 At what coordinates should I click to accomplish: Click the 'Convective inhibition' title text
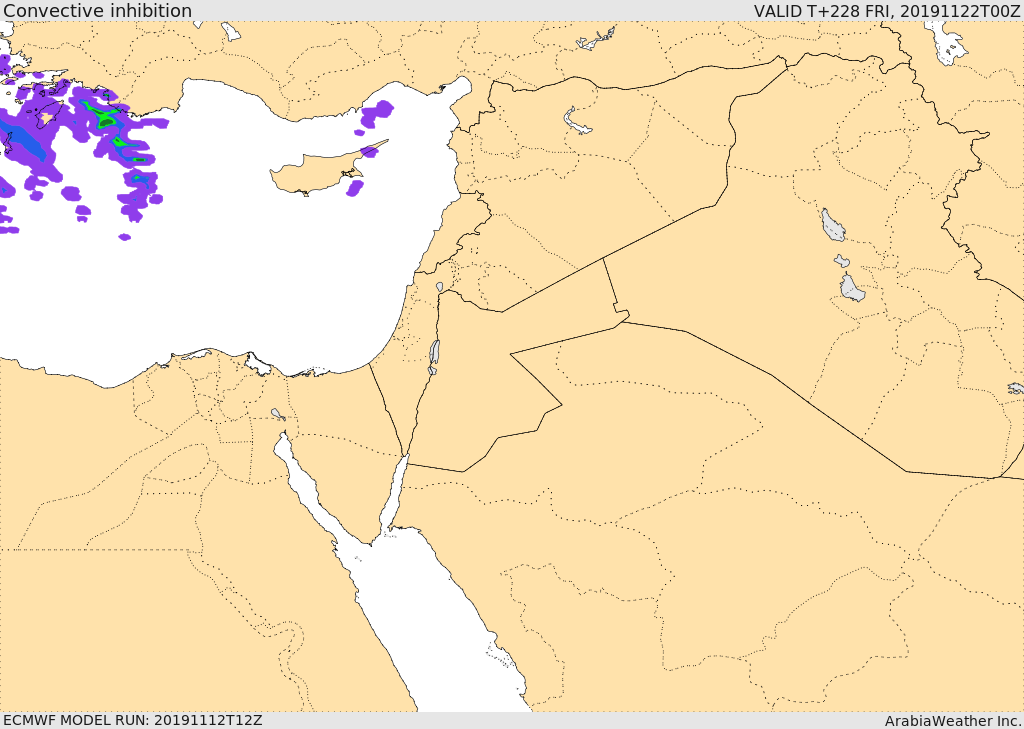(97, 10)
